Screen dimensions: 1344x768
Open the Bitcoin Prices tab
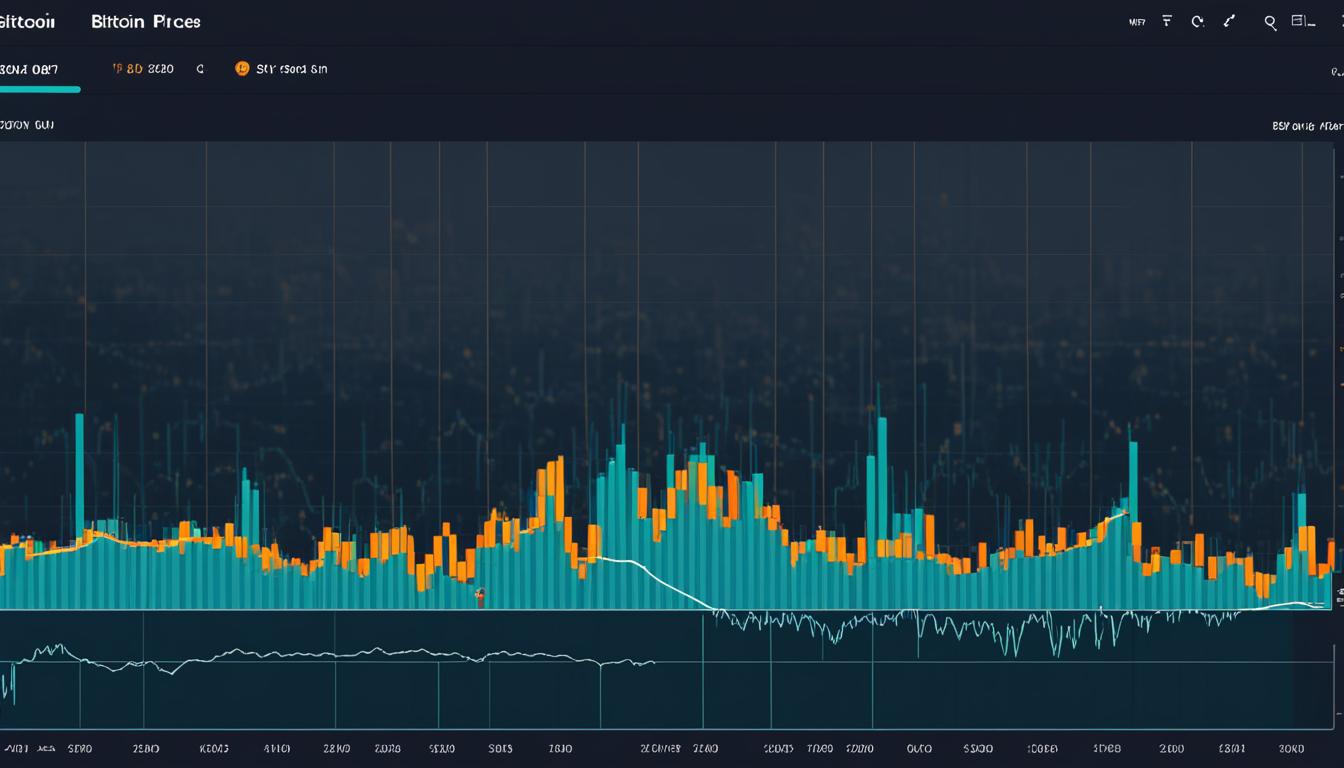tap(145, 21)
